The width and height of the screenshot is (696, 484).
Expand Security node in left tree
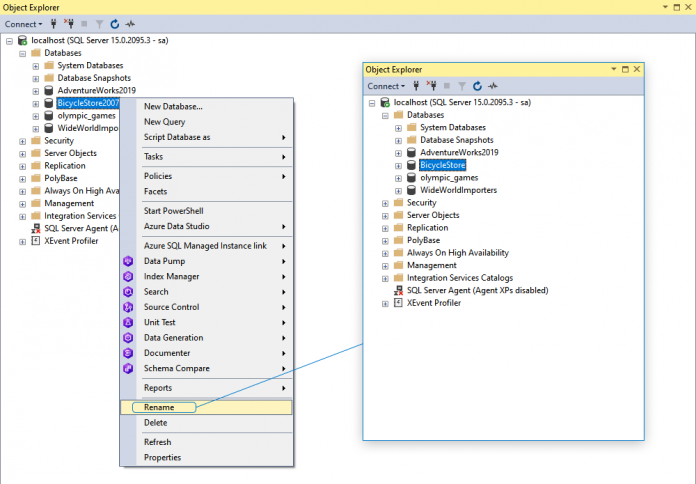pos(22,141)
